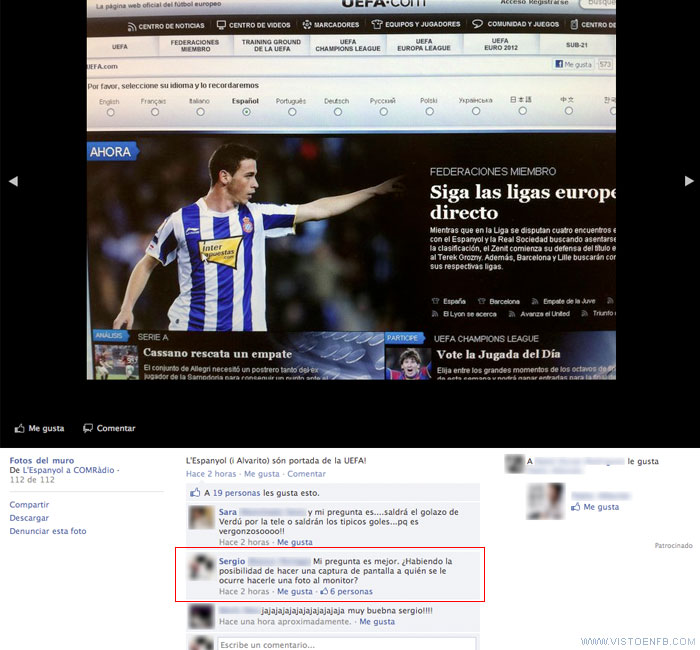
Task: Click the sidebar suggested page thumbnail
Action: click(546, 501)
